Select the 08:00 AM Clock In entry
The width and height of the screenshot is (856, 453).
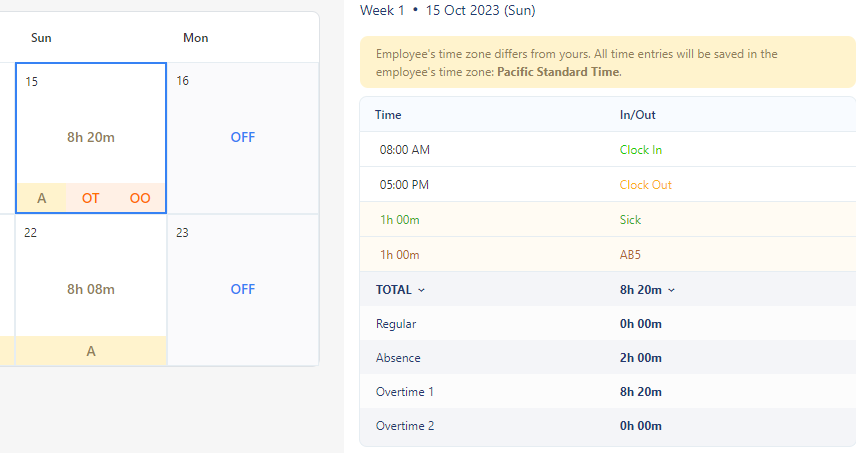[607, 150]
